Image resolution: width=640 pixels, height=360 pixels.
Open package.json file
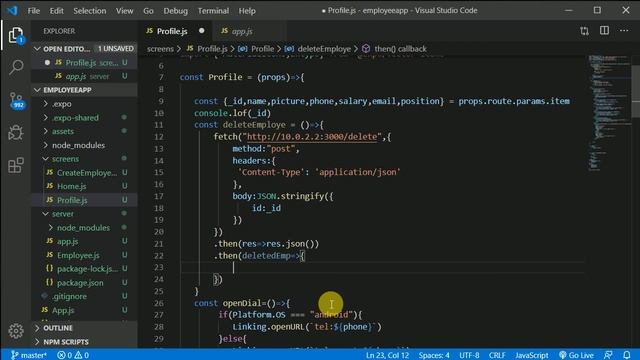[84, 282]
